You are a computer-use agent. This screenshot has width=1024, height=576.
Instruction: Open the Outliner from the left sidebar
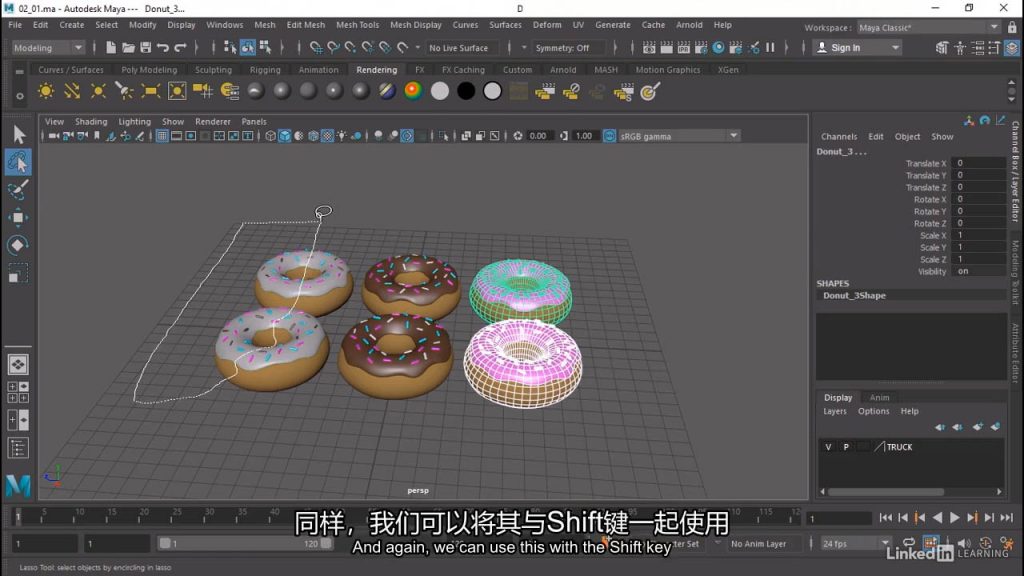(18, 448)
